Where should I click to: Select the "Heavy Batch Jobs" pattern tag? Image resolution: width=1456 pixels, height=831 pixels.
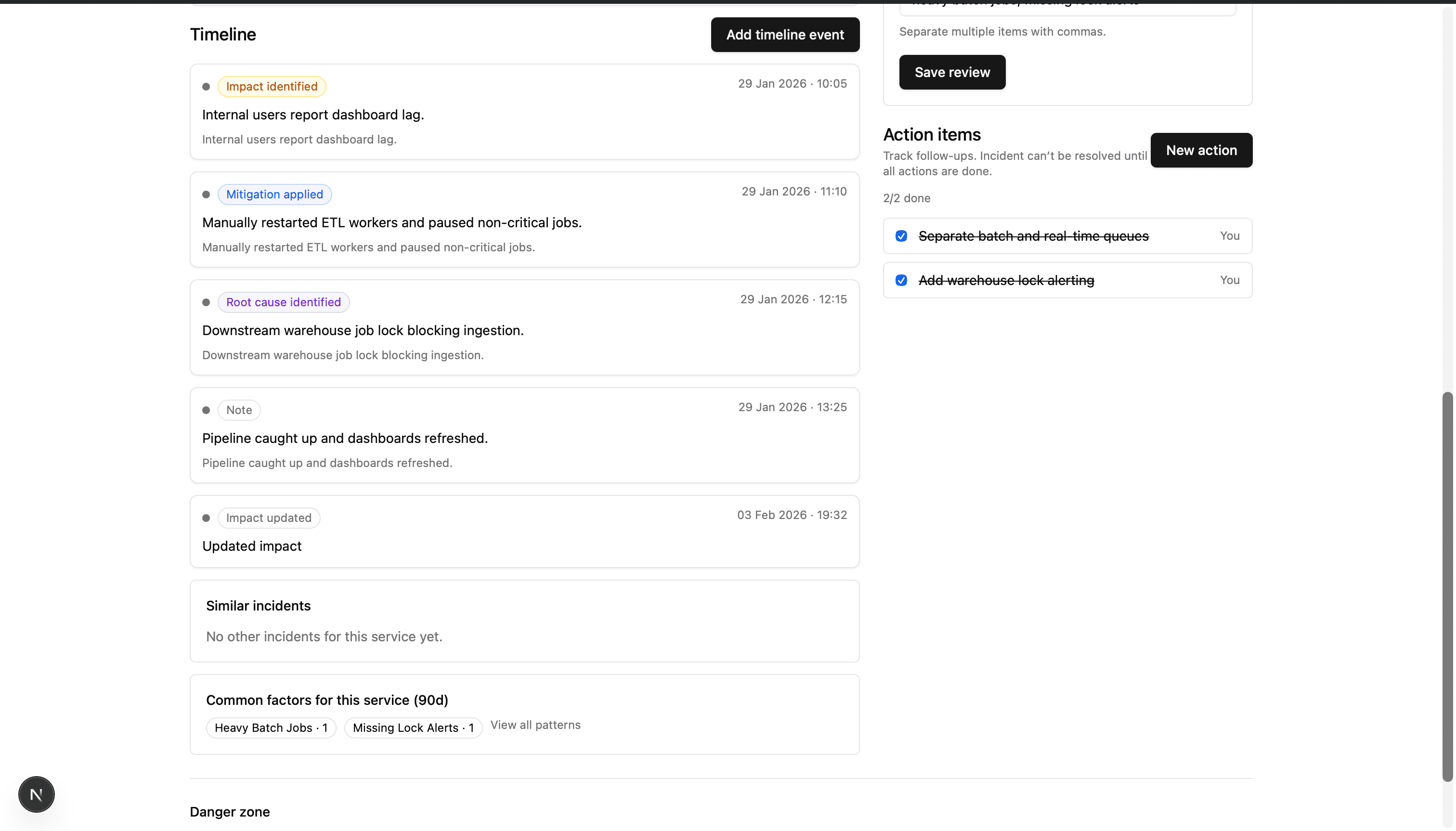pos(271,727)
